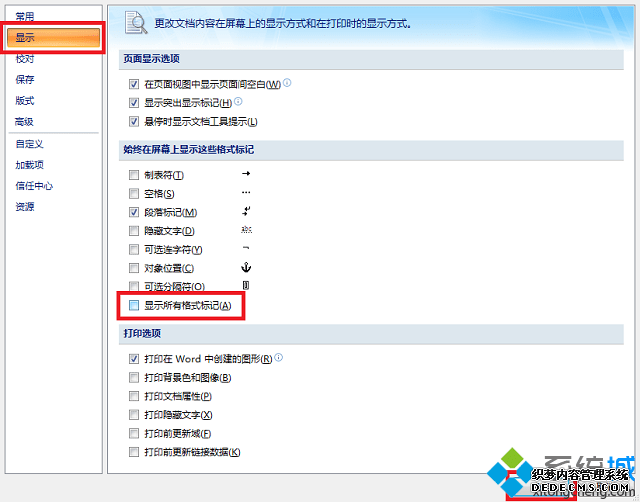Click info icon next to 显示突出显示标记
The width and height of the screenshot is (640, 502).
[x=239, y=102]
